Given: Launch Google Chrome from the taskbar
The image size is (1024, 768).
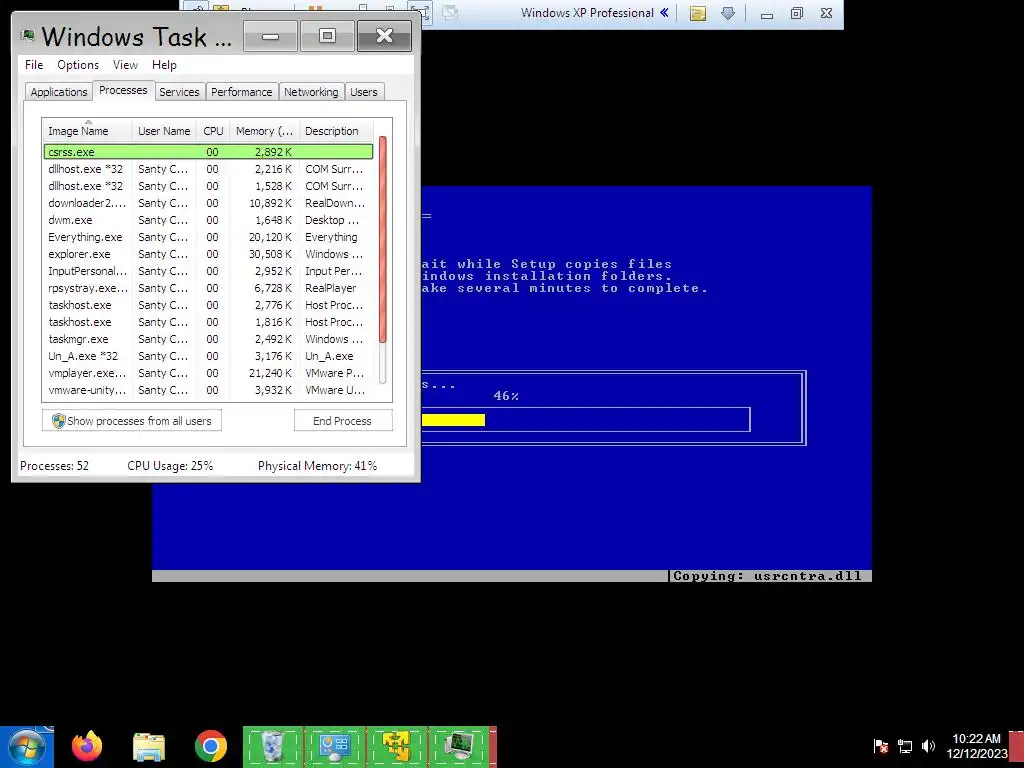Looking at the screenshot, I should (x=210, y=746).
